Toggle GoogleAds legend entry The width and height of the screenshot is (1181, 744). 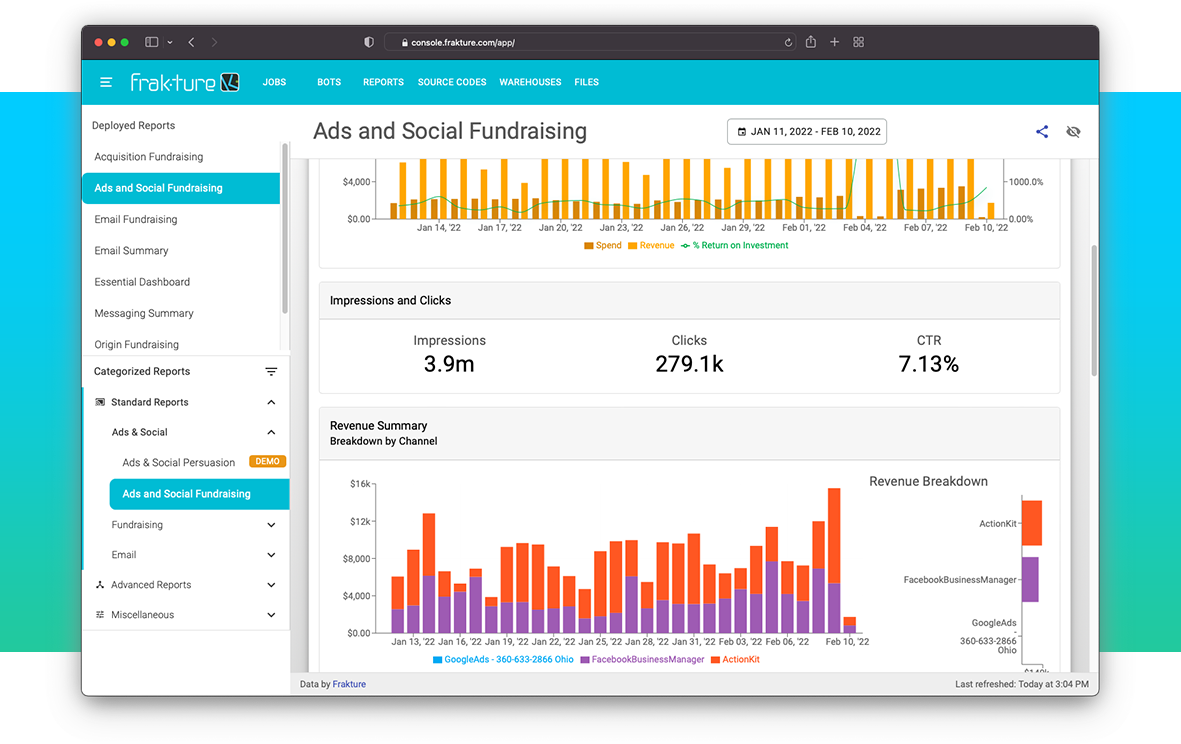tap(503, 660)
